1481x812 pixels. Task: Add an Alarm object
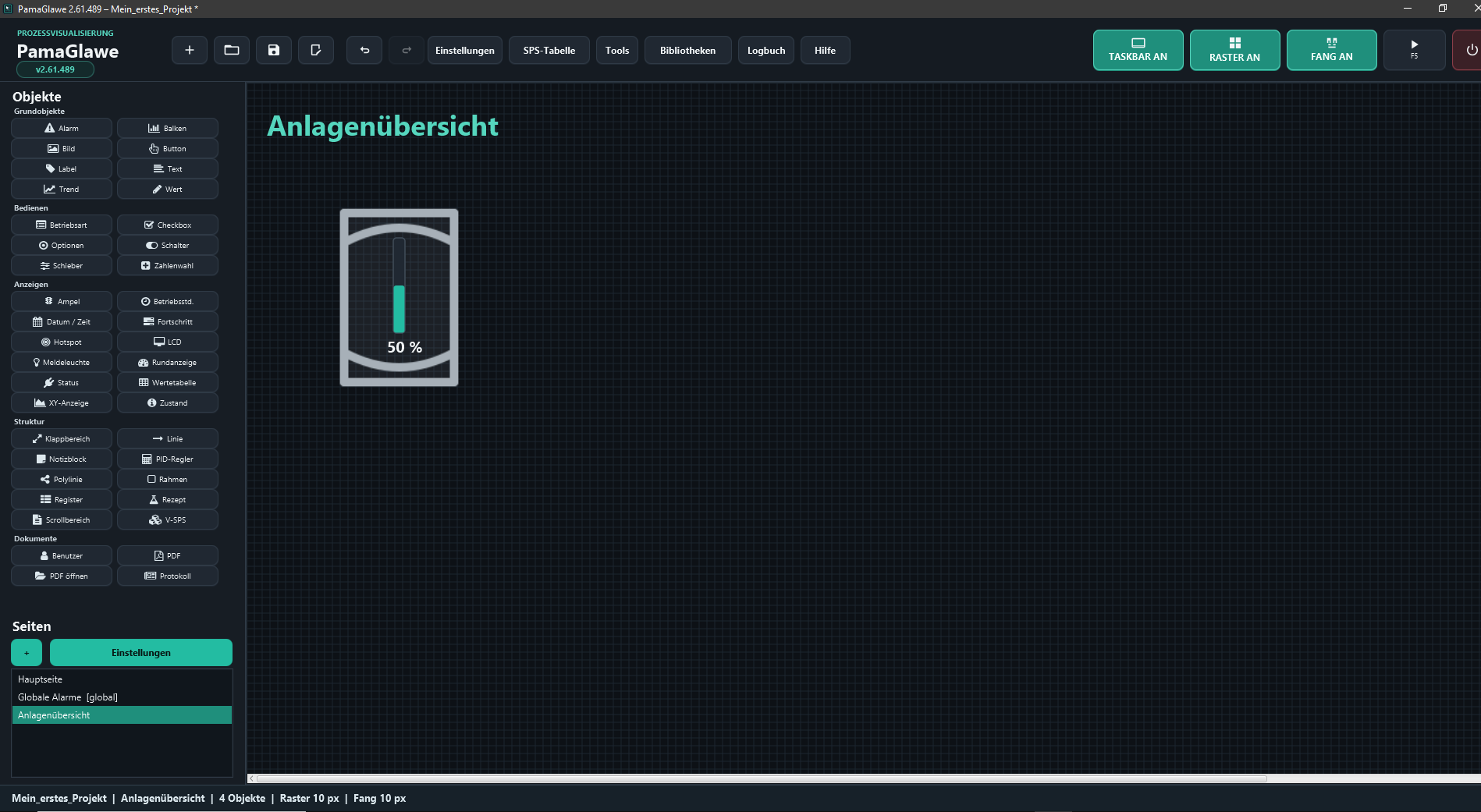click(62, 128)
